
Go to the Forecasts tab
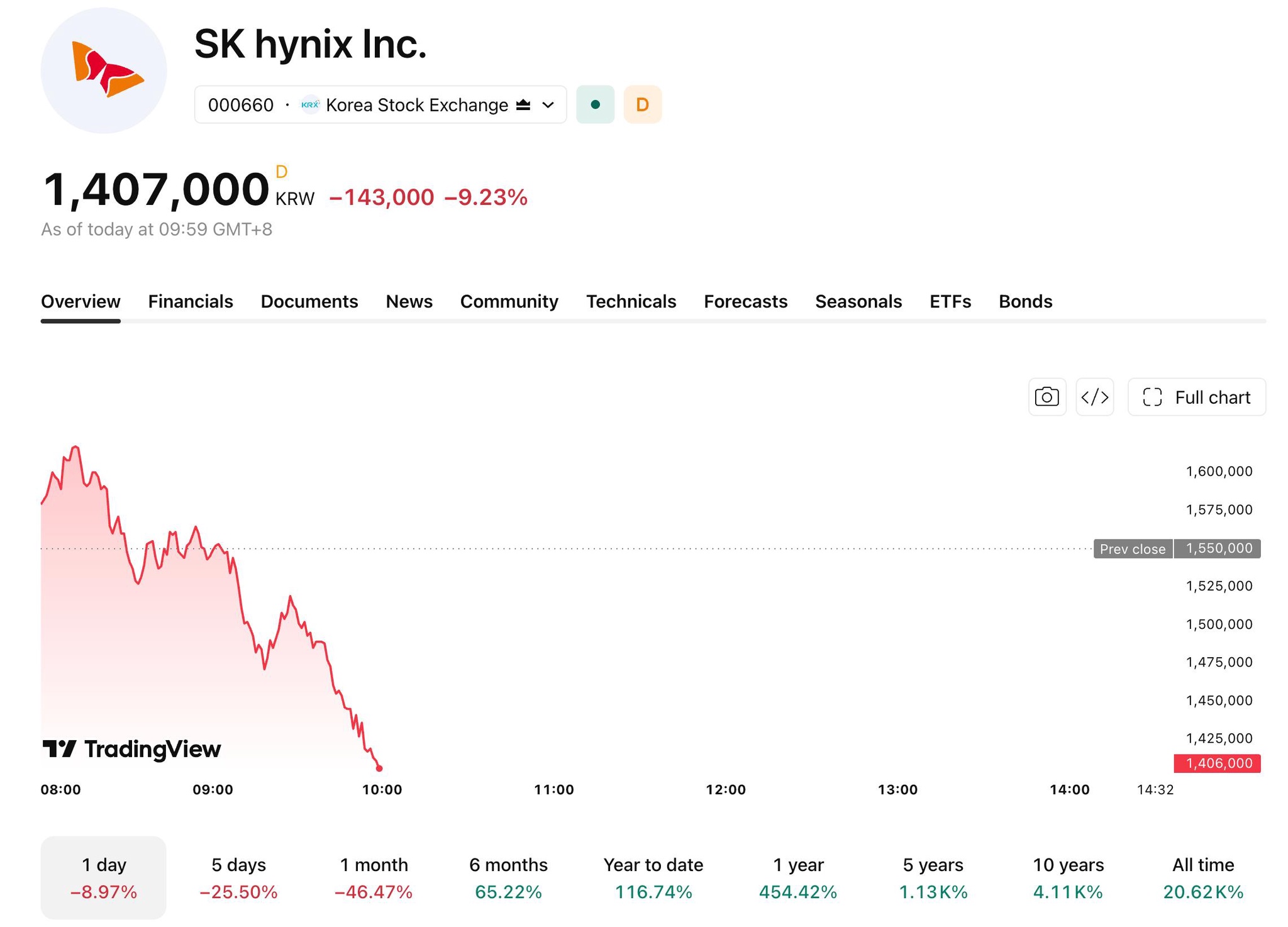point(745,301)
